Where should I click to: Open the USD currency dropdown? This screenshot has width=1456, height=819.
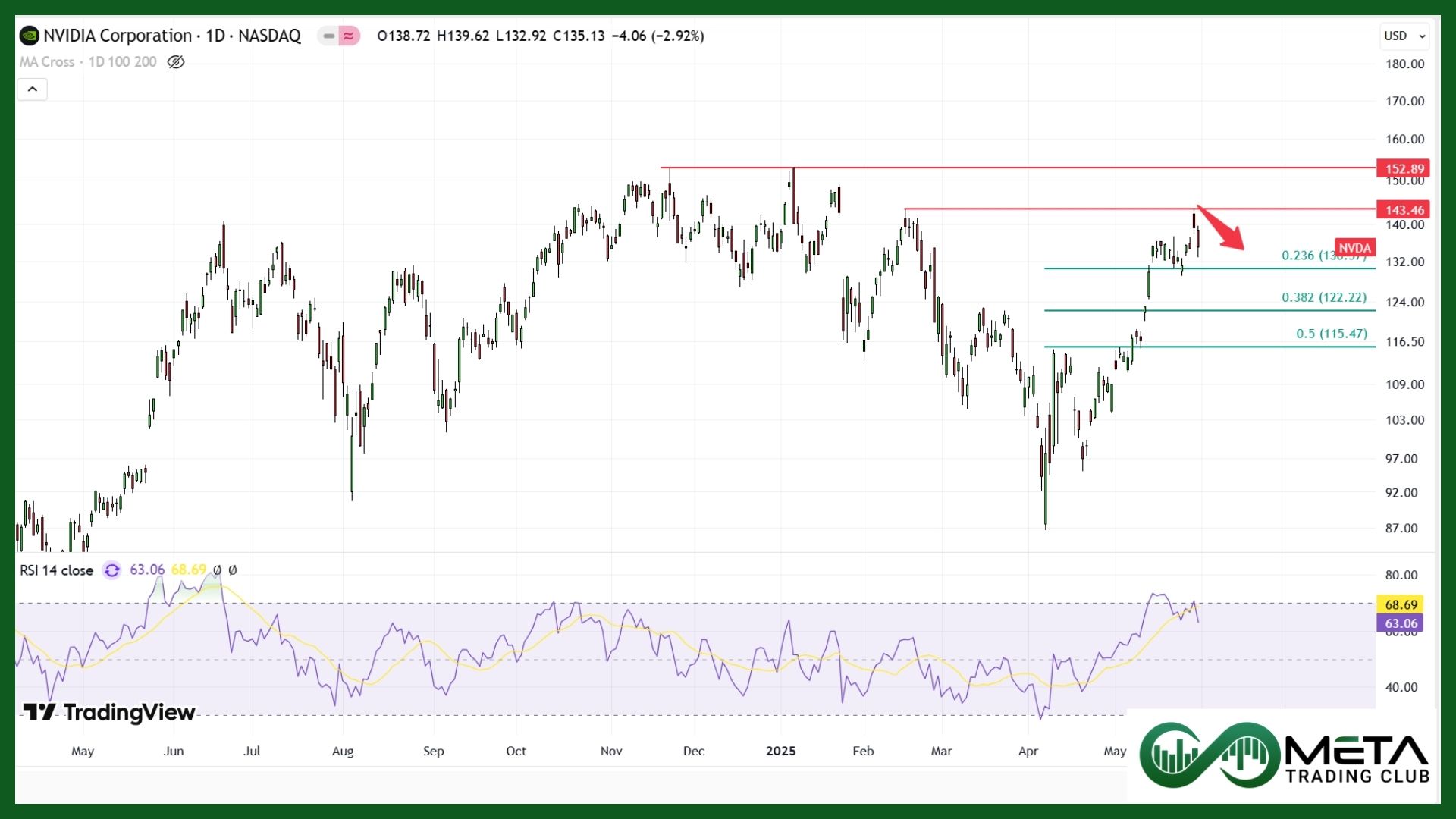click(1405, 36)
